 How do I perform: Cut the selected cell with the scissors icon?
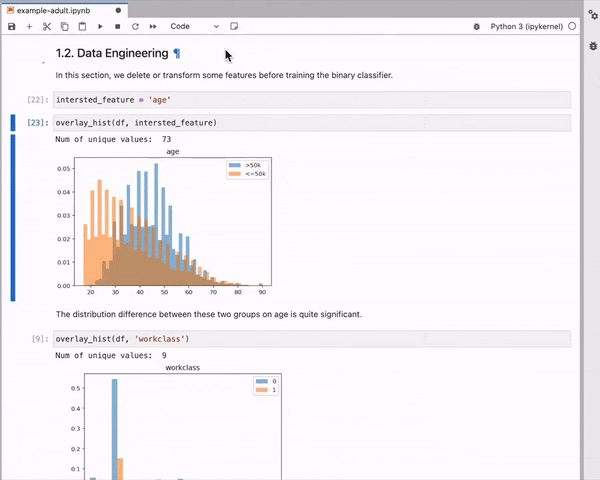point(47,26)
